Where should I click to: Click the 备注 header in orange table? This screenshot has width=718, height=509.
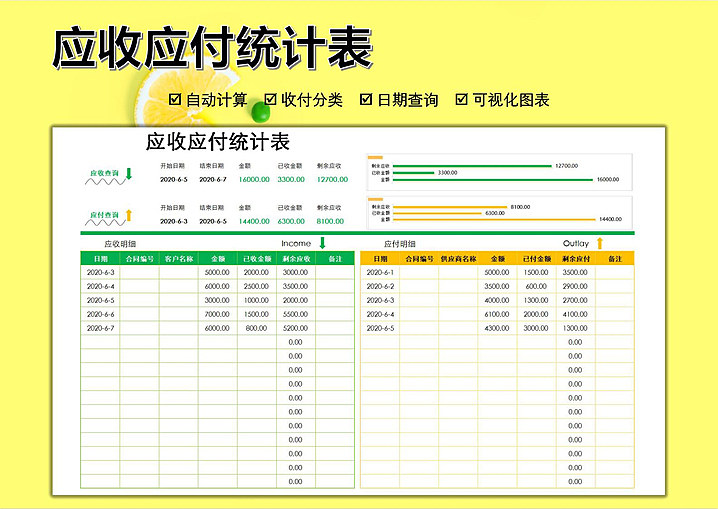(615, 259)
